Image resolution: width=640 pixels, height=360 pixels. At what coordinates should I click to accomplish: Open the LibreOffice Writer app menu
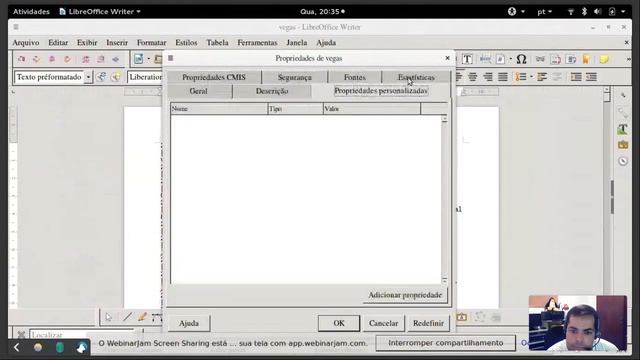click(x=100, y=11)
